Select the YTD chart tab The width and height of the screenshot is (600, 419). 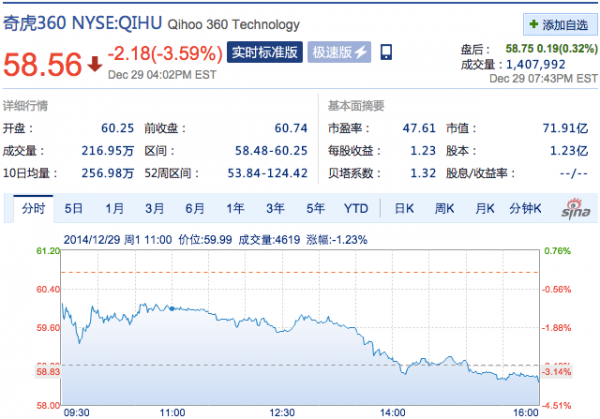click(x=356, y=209)
